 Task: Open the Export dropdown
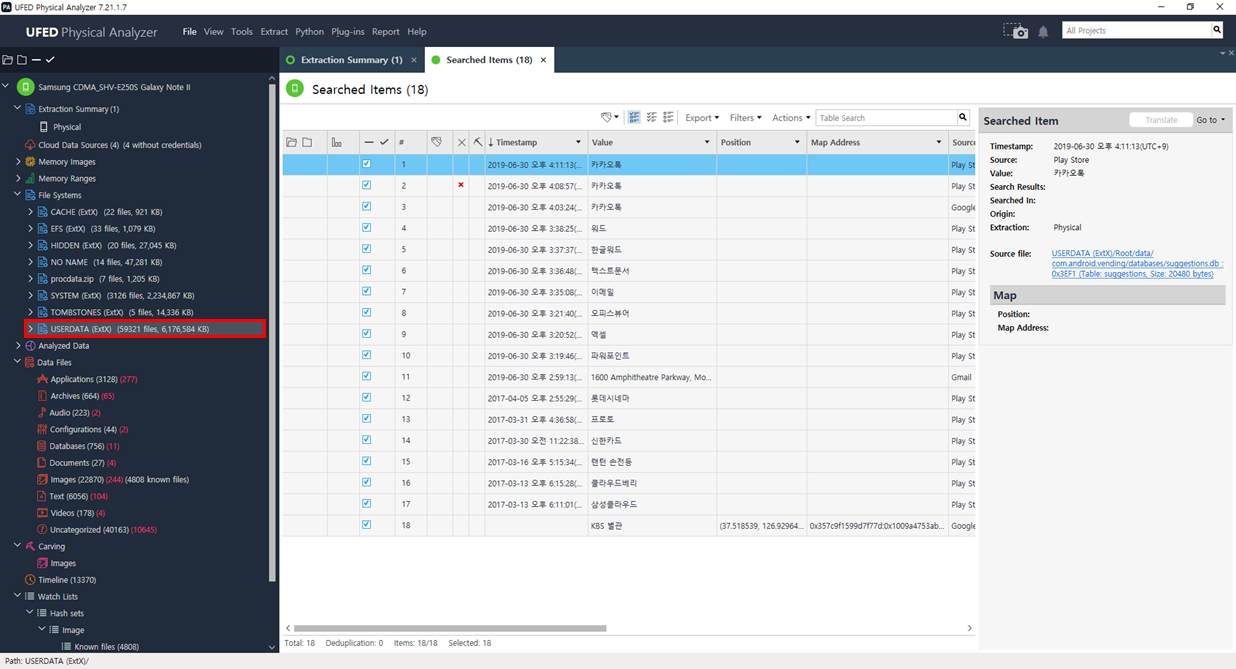pos(701,117)
